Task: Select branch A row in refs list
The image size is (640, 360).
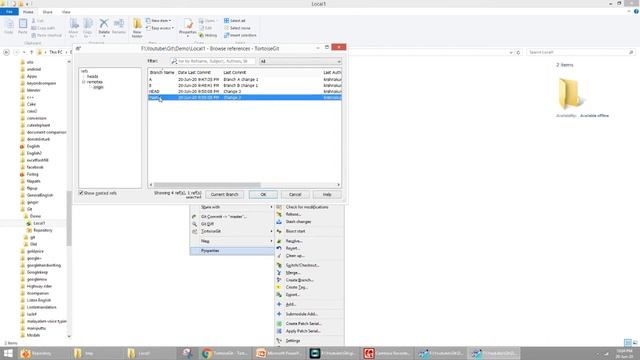Action: point(244,80)
